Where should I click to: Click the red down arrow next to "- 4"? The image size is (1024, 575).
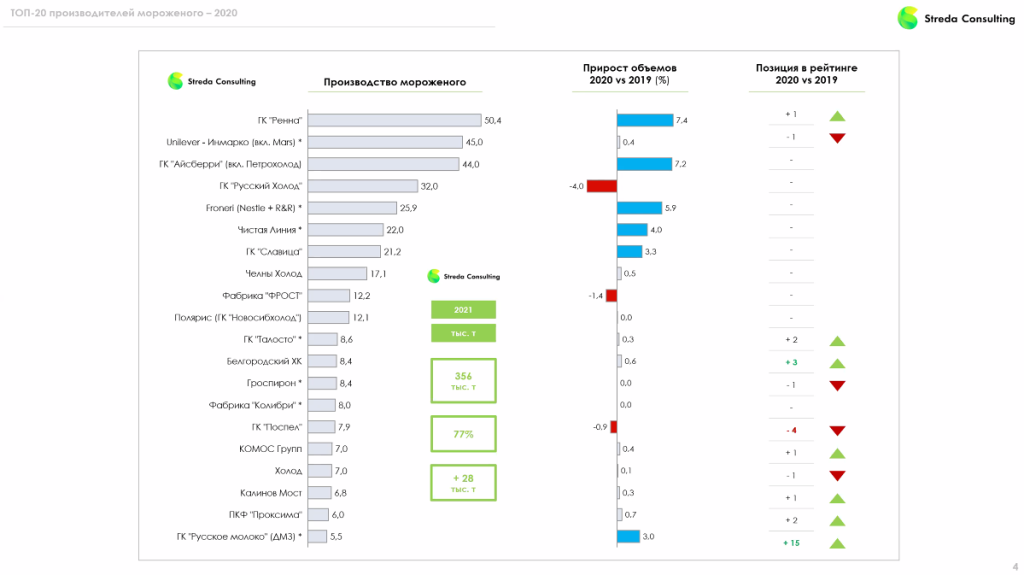(x=837, y=431)
